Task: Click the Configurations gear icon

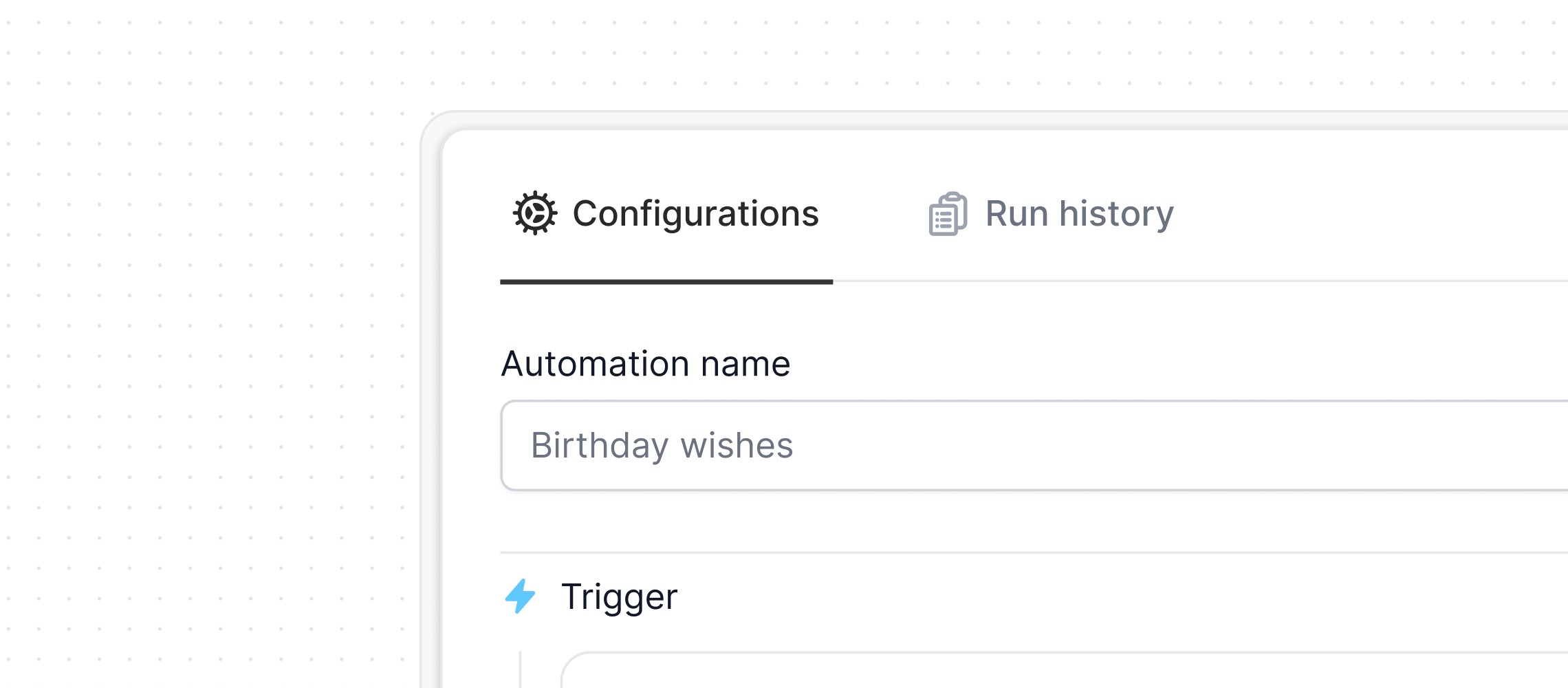Action: (534, 213)
